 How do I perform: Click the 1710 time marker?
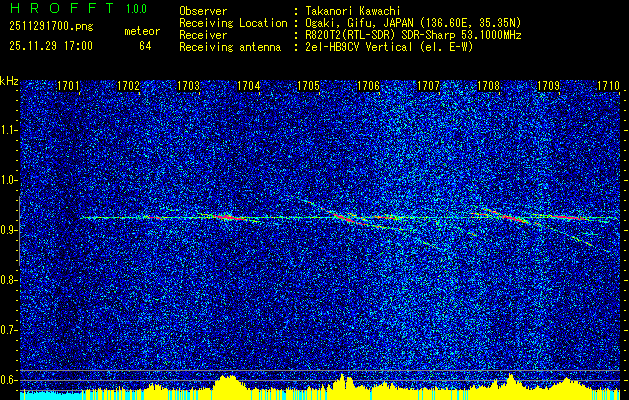pyautogui.click(x=608, y=86)
